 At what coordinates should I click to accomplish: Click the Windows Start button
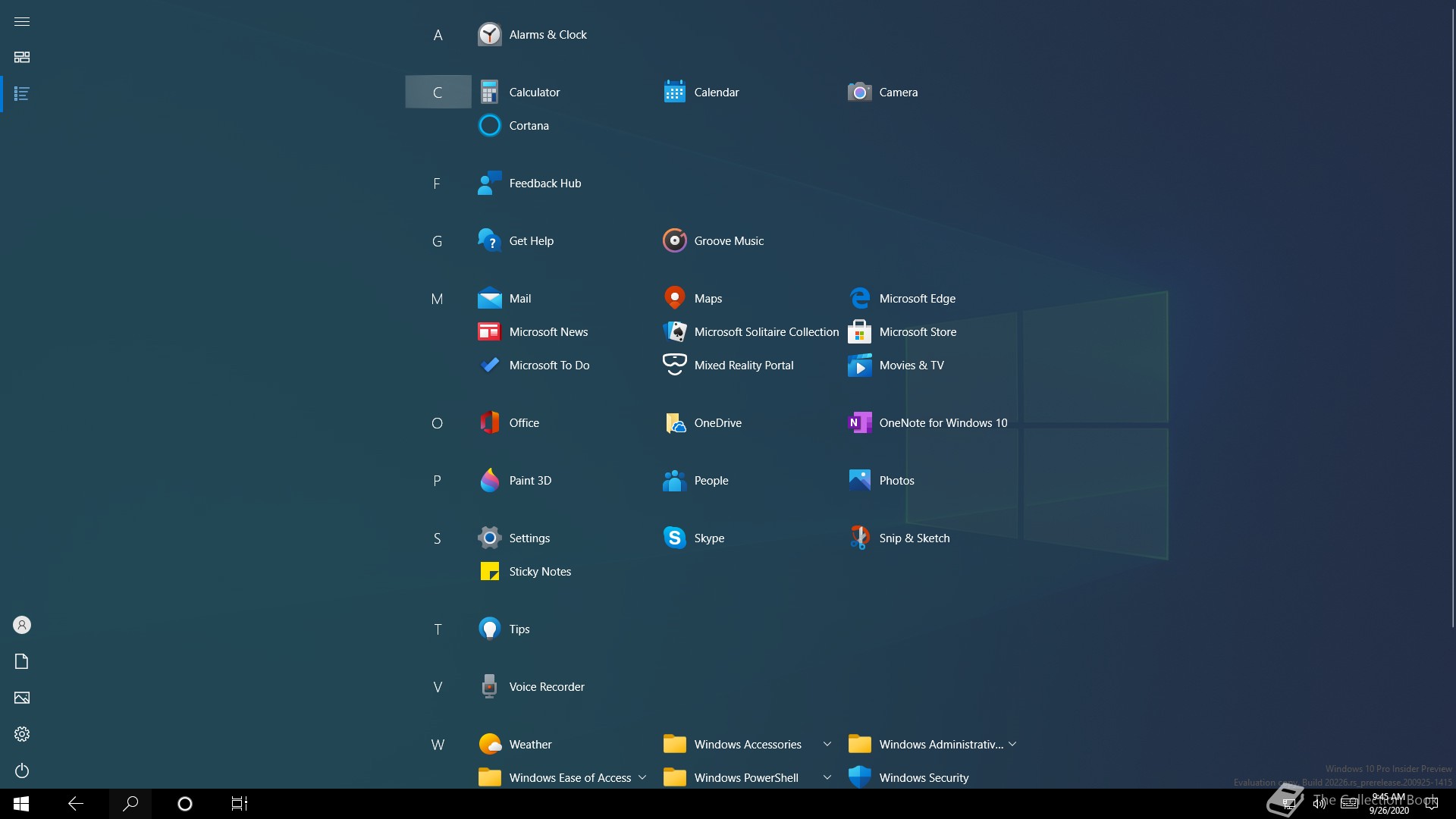21,804
